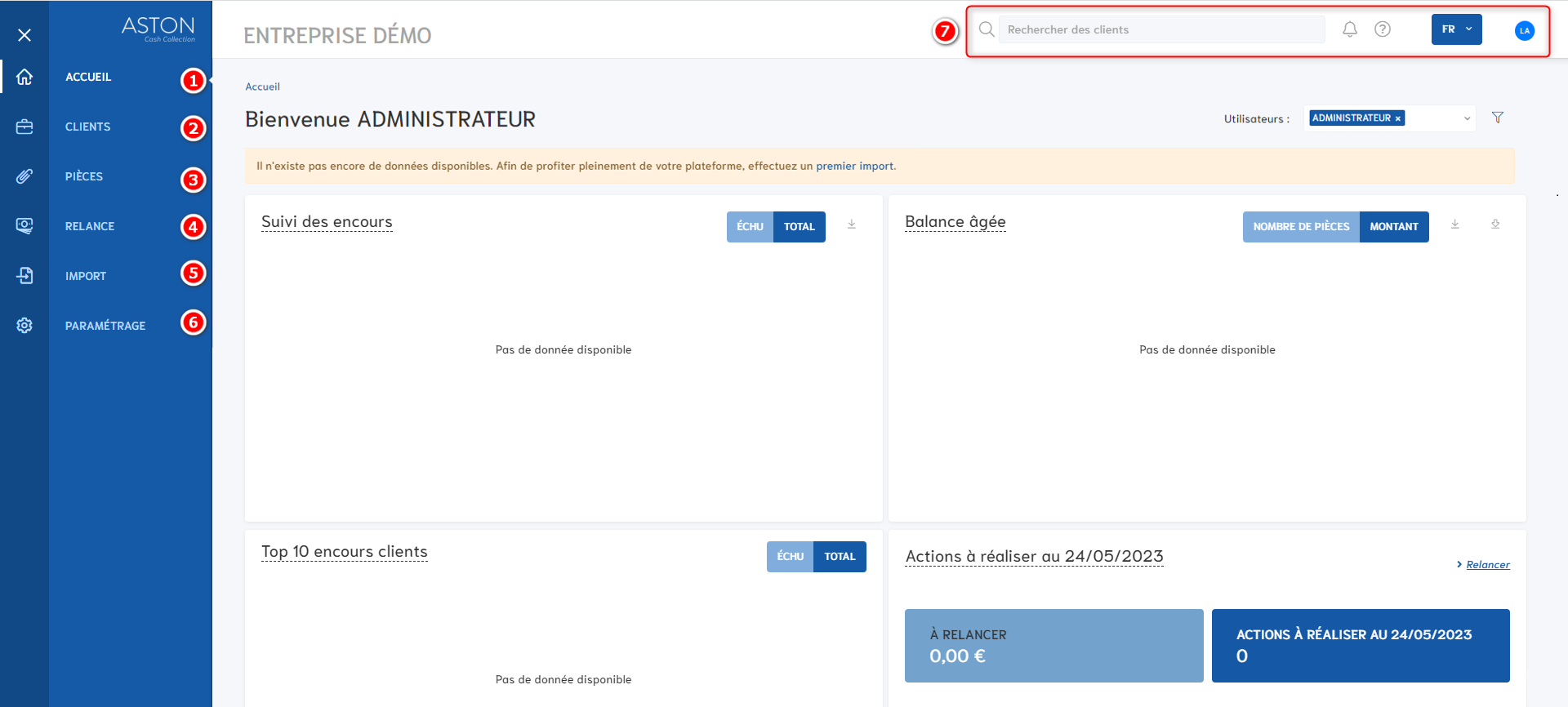Select the Relance monitor icon

pos(24,226)
